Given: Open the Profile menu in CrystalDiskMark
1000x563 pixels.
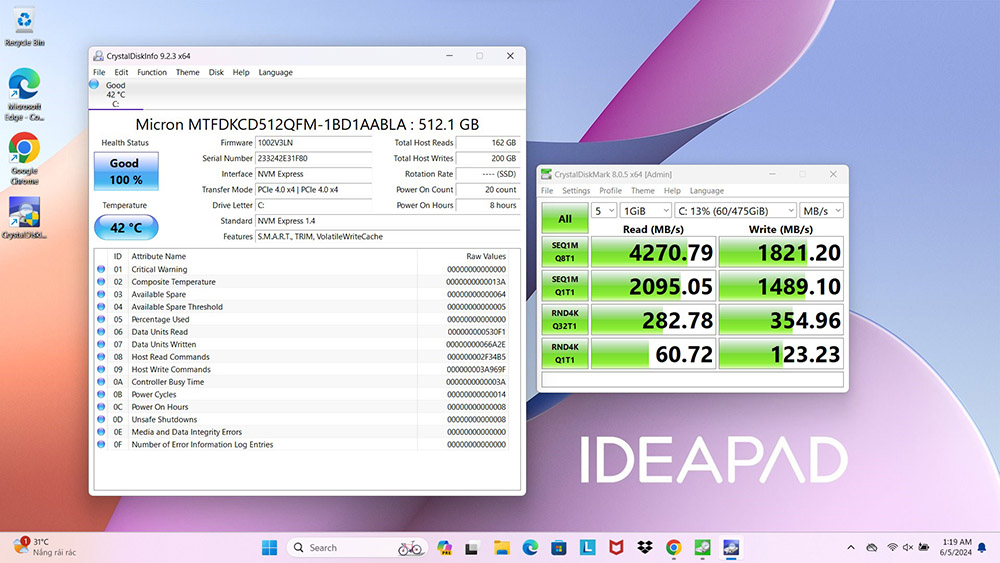Looking at the screenshot, I should click(x=610, y=191).
